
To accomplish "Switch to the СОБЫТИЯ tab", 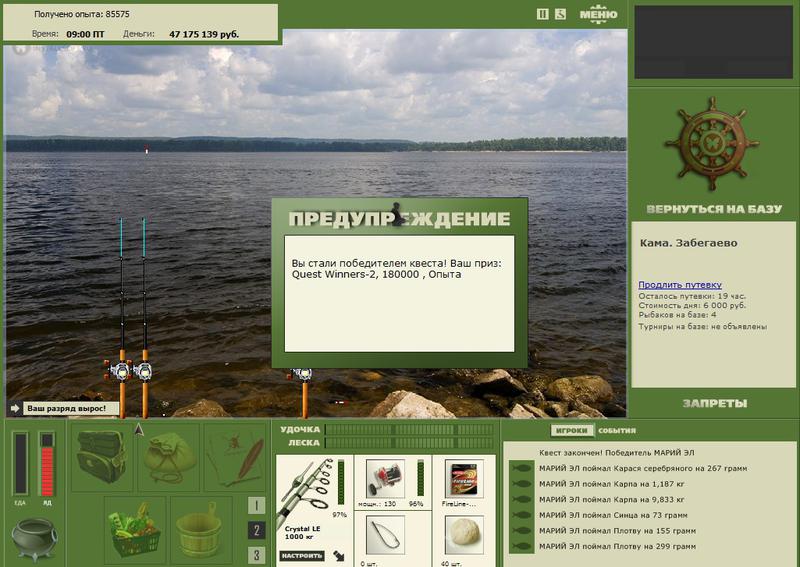I will point(617,431).
